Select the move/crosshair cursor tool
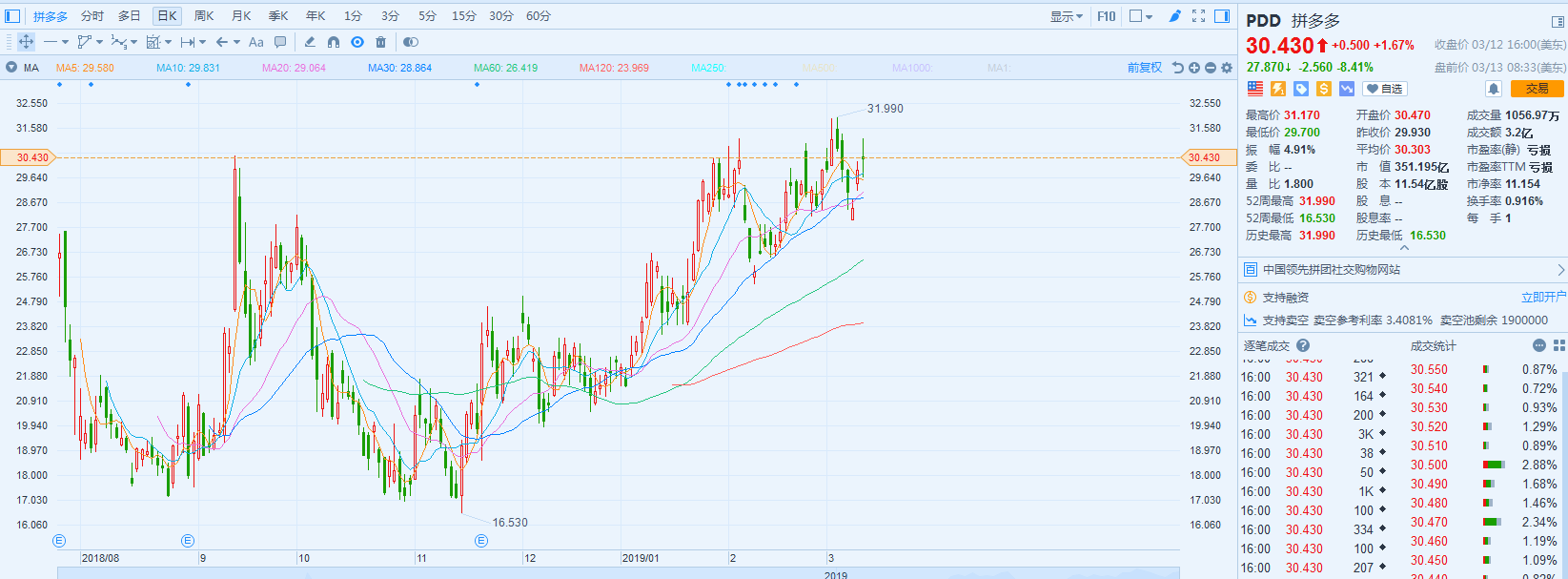Screen dimensions: 1568x579 click(x=26, y=42)
